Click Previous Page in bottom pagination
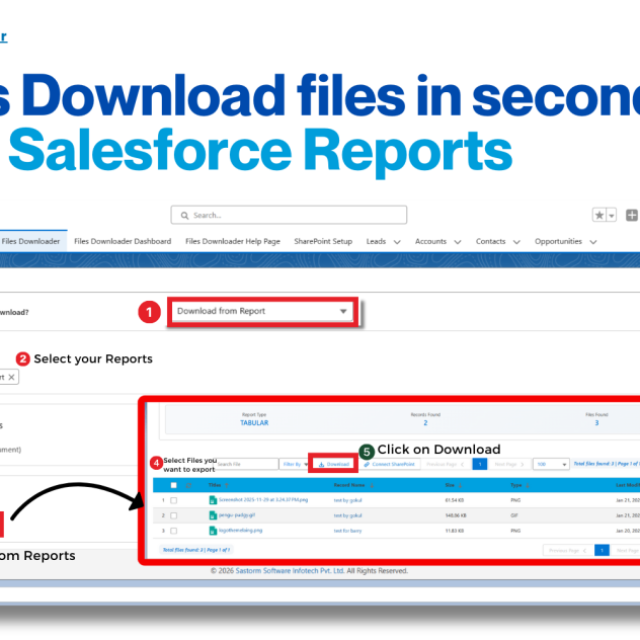This screenshot has height=640, width=640. click(567, 550)
